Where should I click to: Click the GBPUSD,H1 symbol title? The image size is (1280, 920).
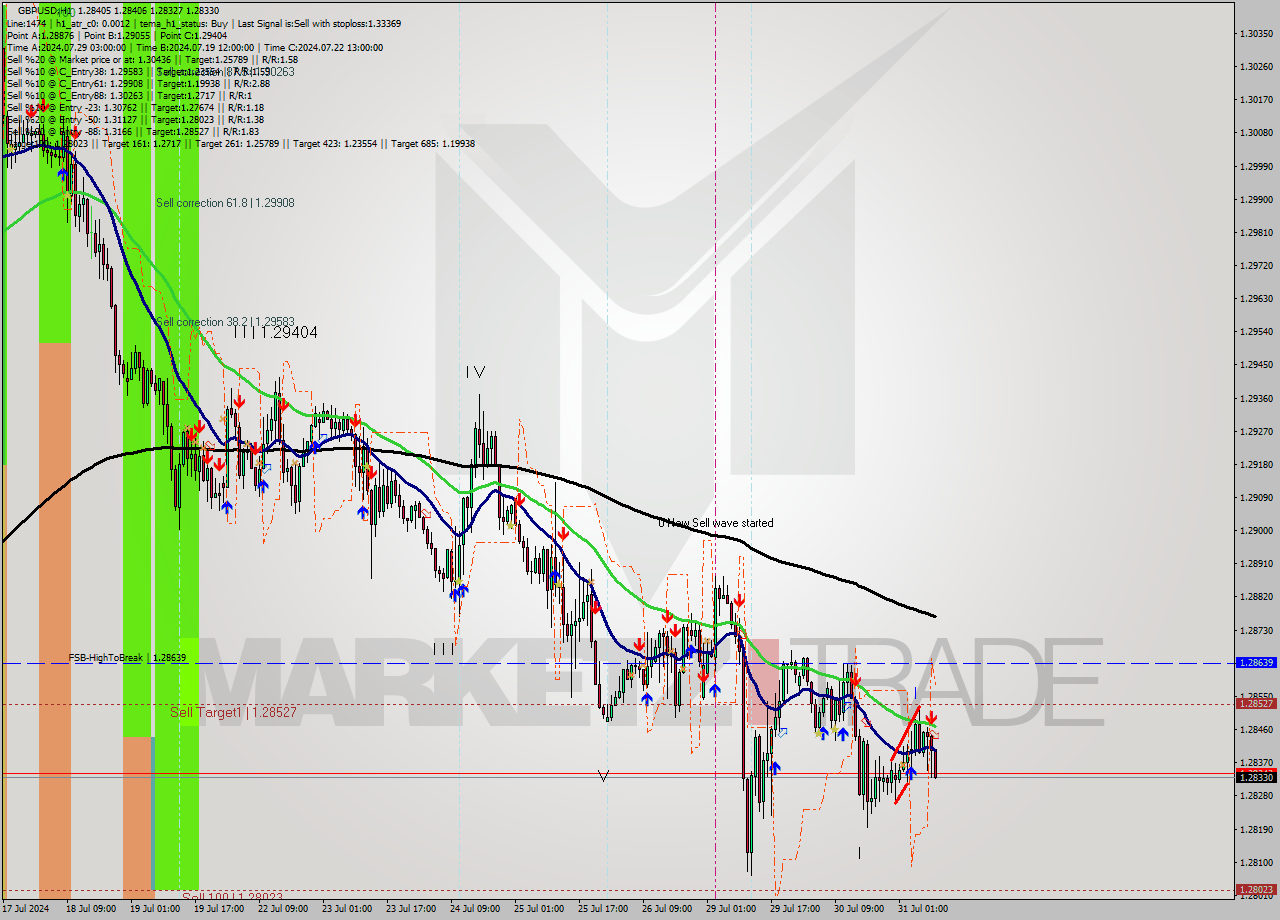(45, 10)
